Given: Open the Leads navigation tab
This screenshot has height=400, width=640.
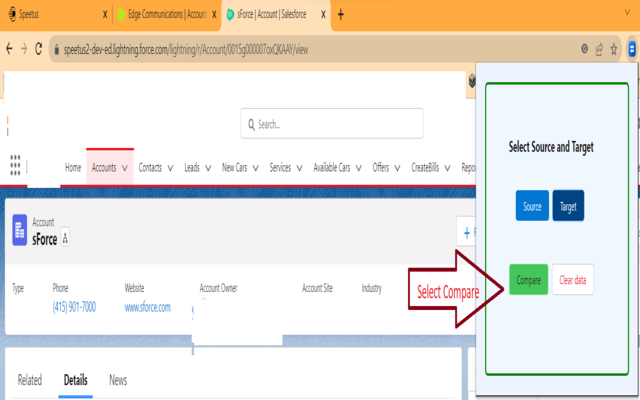Looking at the screenshot, I should (x=192, y=168).
